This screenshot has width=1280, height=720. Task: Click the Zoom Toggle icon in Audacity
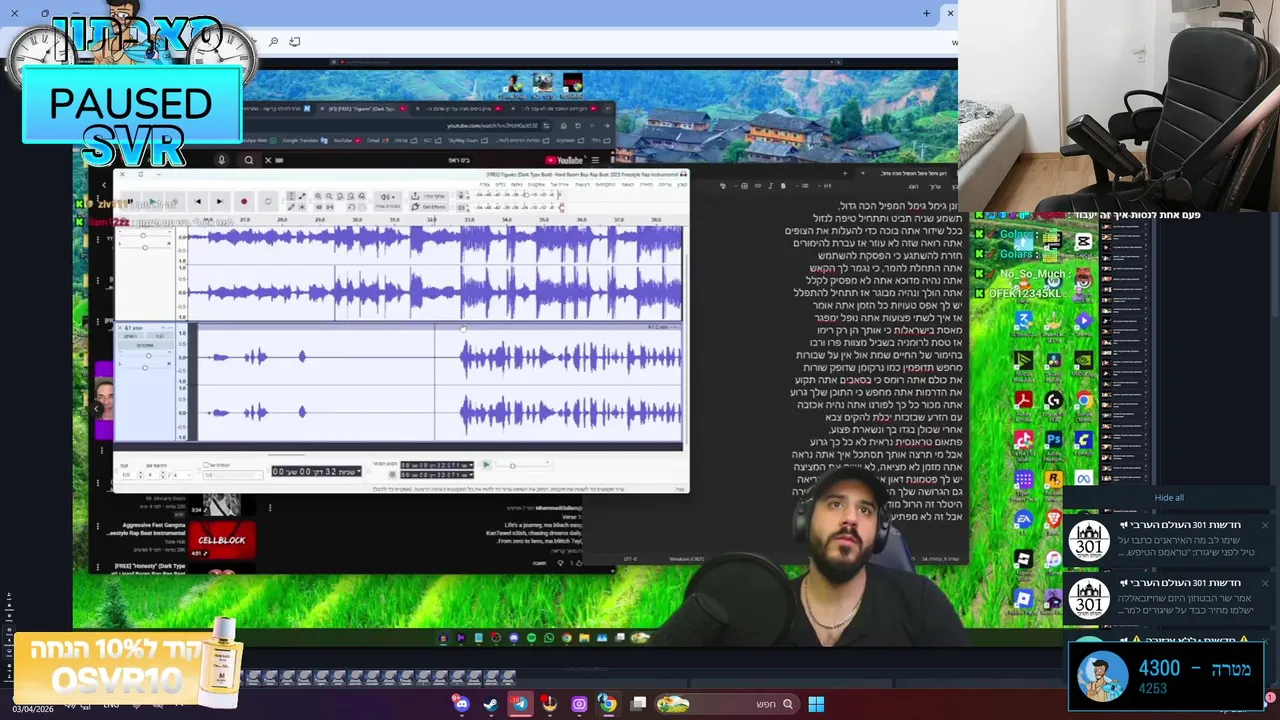(362, 196)
